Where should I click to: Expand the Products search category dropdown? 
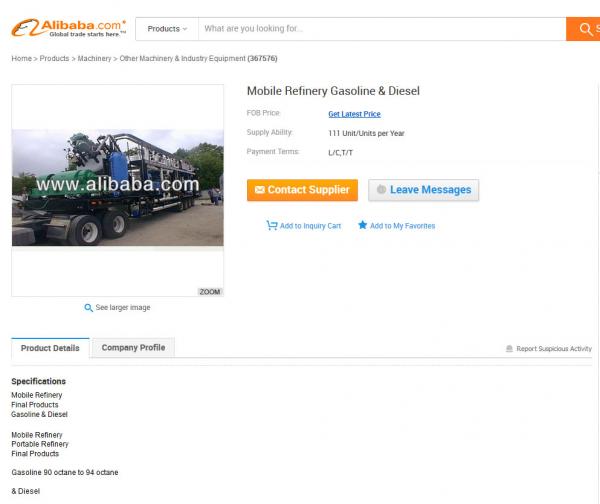coord(167,29)
